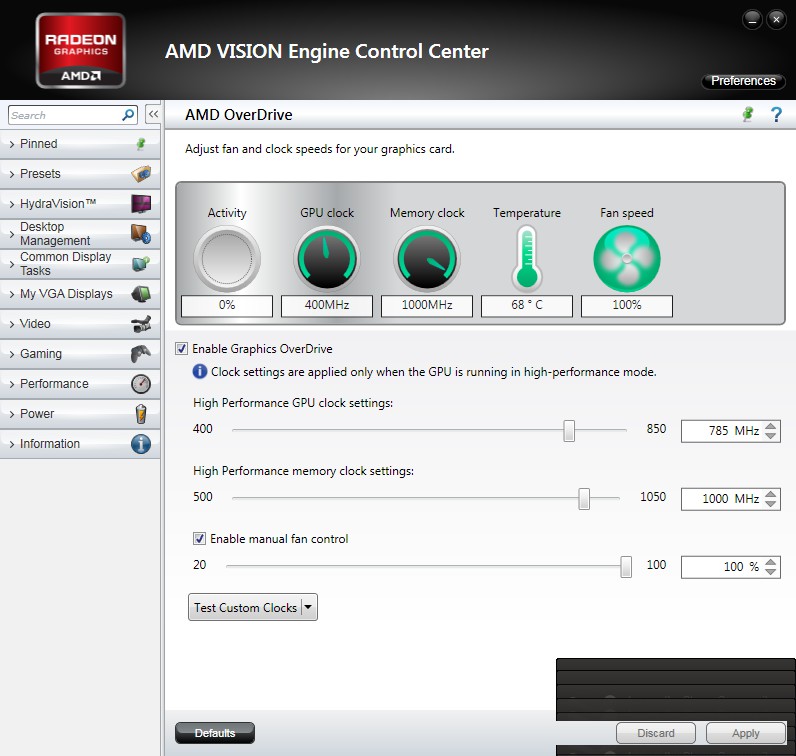Screen dimensions: 796x756
Task: Click the Performance gauge icon
Action: (141, 384)
